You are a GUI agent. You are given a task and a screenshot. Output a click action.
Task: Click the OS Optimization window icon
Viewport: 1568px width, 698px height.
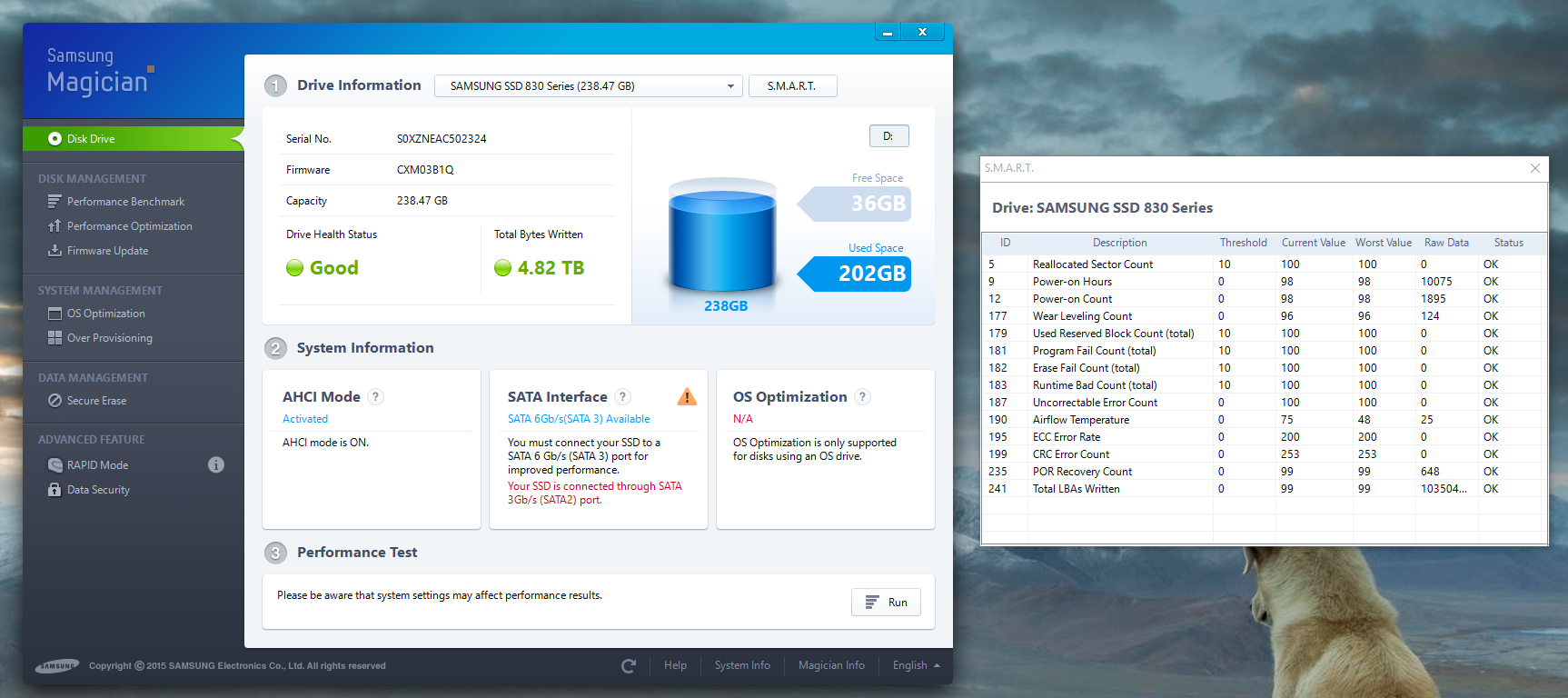click(x=55, y=314)
